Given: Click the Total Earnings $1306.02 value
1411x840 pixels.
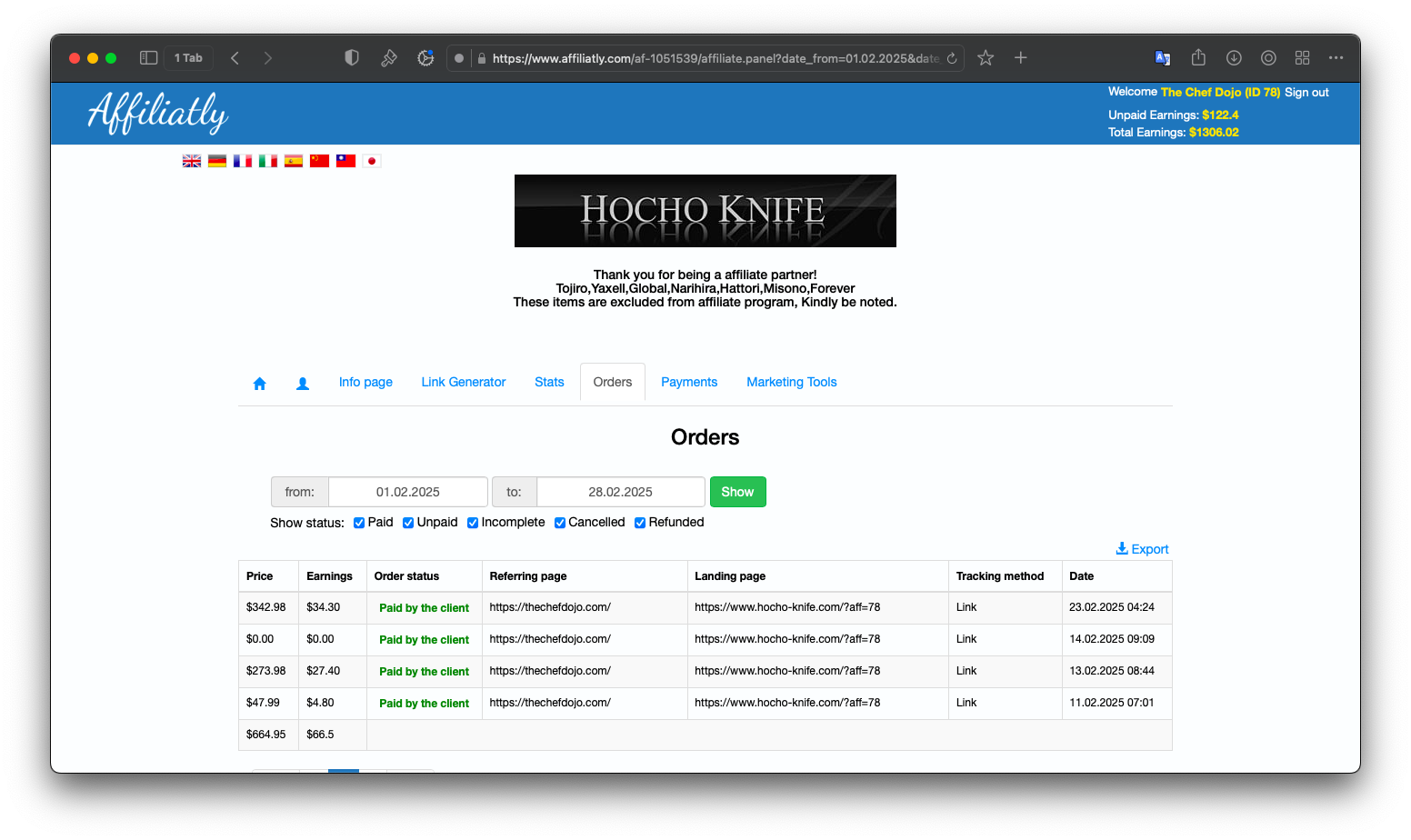Looking at the screenshot, I should pyautogui.click(x=1214, y=133).
